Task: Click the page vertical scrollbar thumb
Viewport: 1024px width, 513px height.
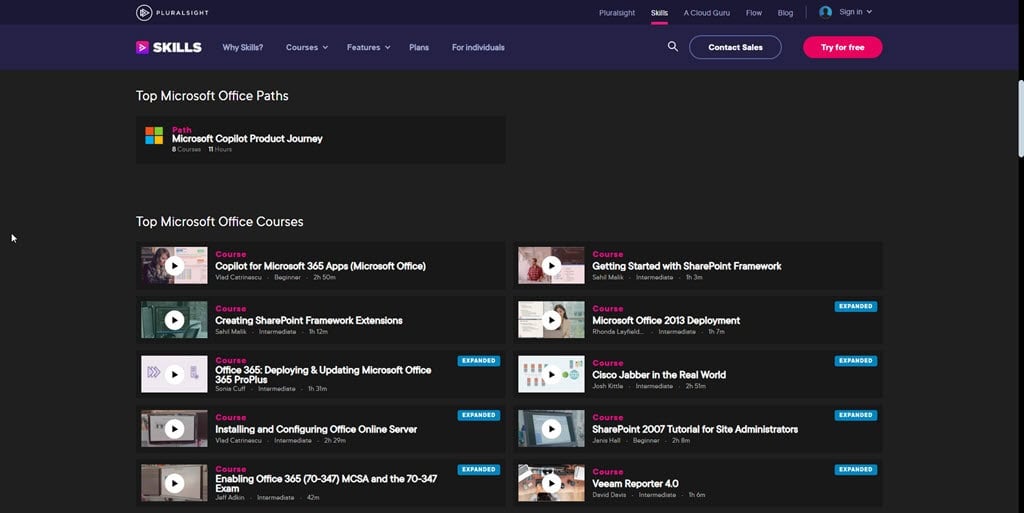Action: pos(1021,118)
